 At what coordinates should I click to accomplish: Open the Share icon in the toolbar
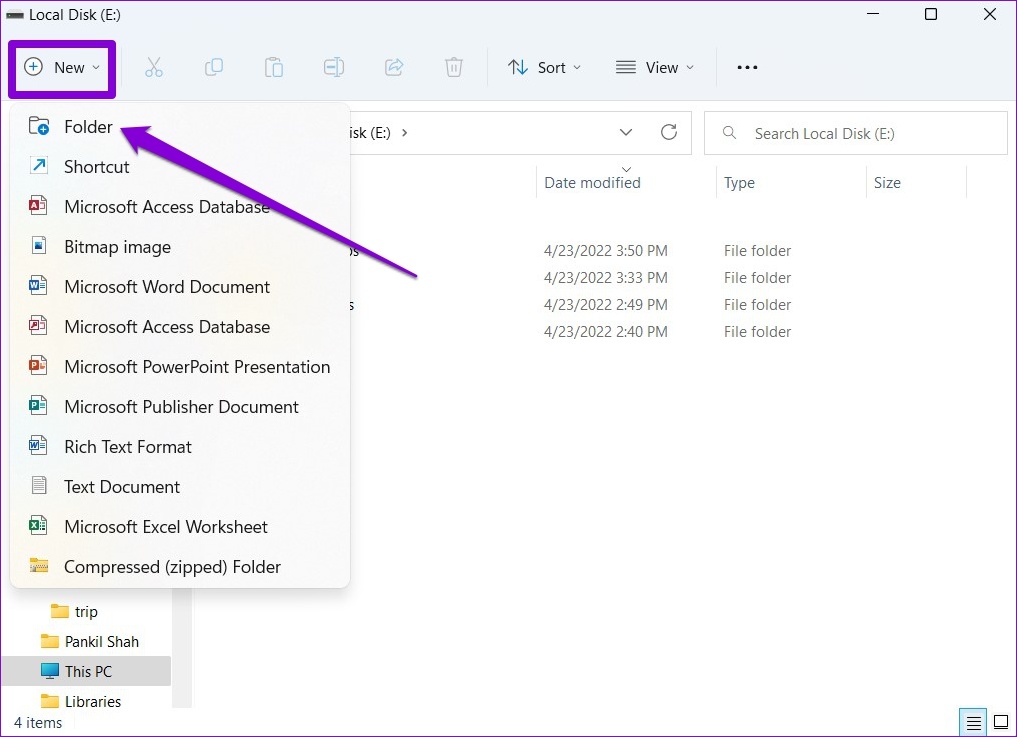tap(394, 67)
